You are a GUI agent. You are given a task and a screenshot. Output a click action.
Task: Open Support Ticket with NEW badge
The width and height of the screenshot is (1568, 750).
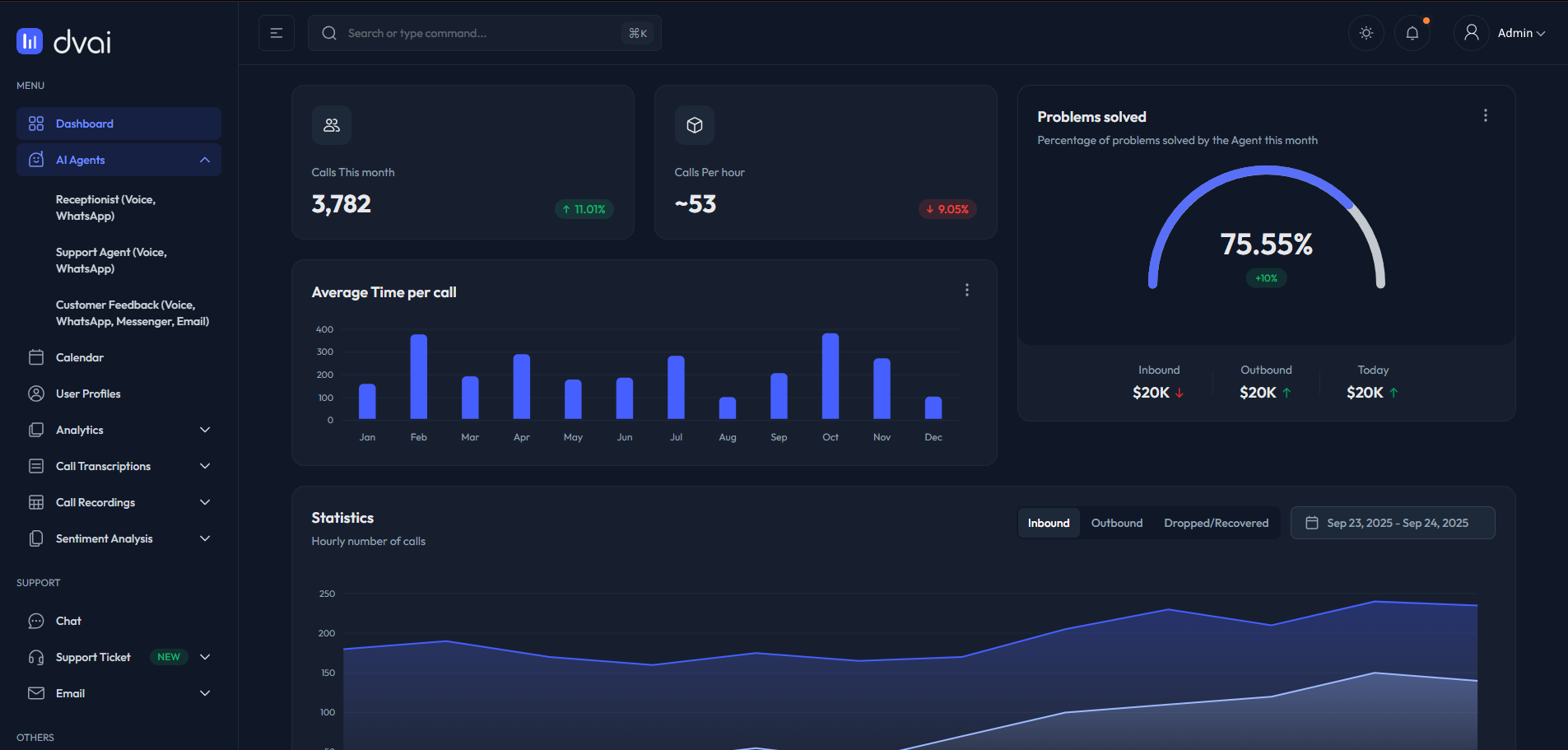pyautogui.click(x=93, y=656)
